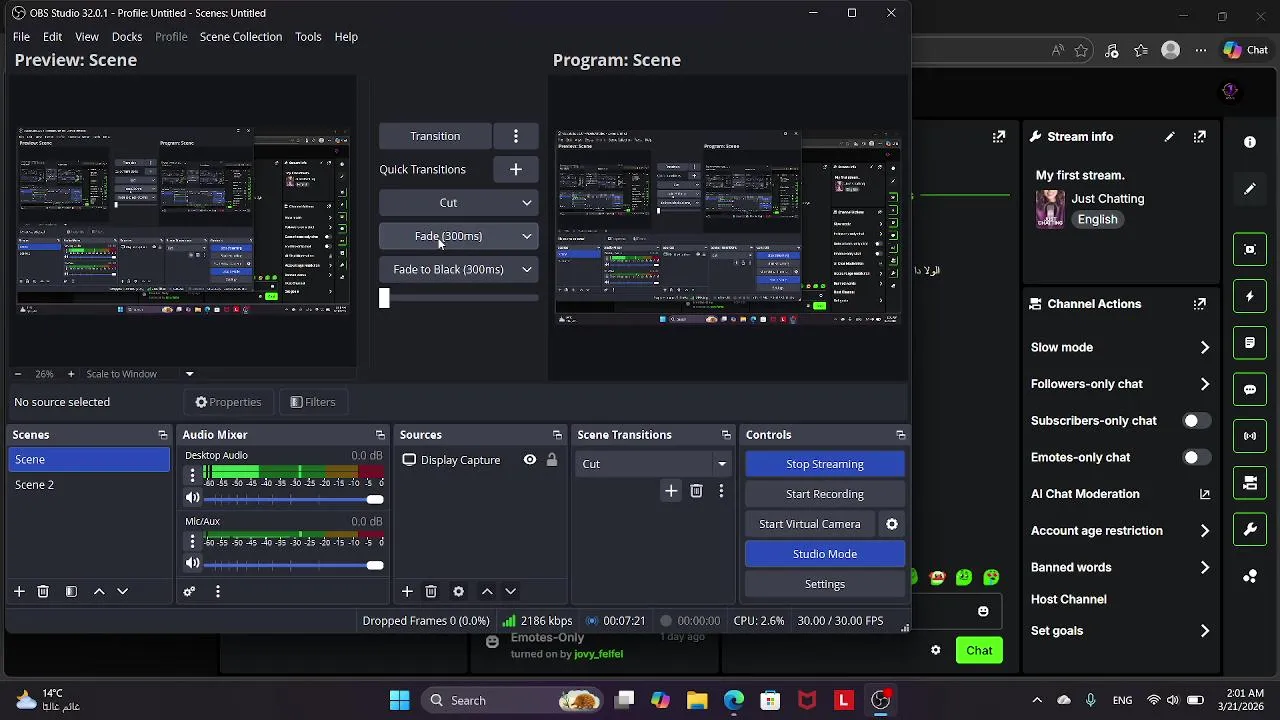1280x720 pixels.
Task: Open Audio Mixer bottom three-dot menu
Action: click(x=217, y=591)
